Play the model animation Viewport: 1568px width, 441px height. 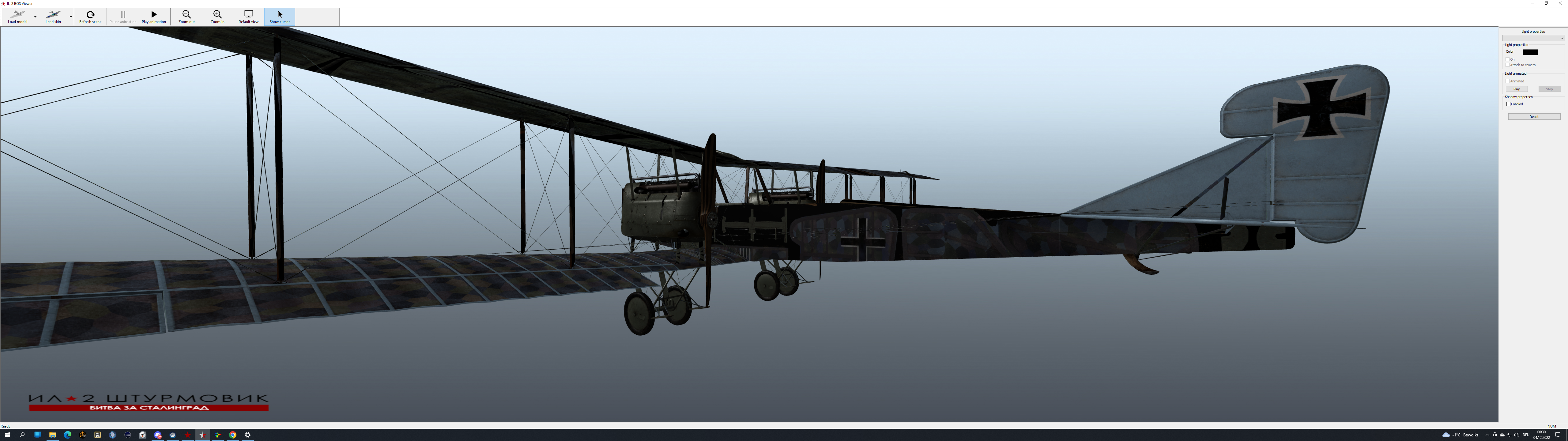click(x=153, y=15)
